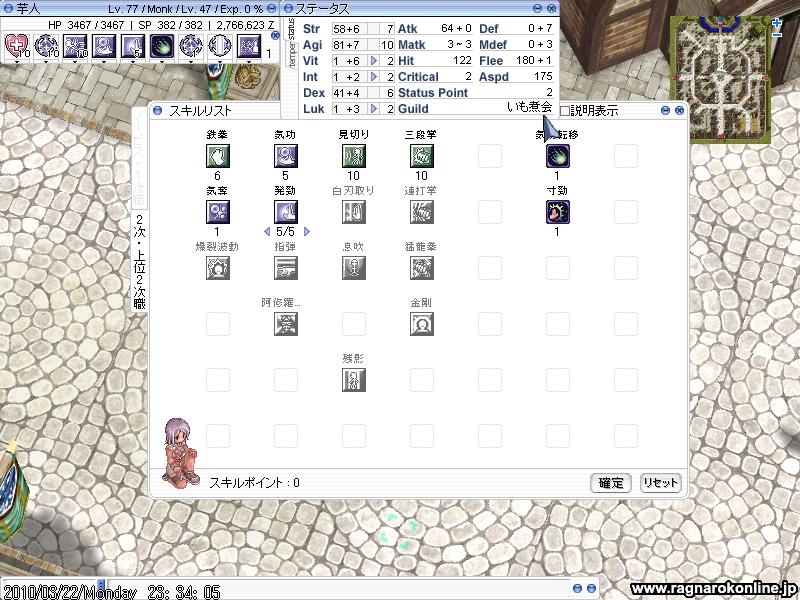The image size is (800, 600).
Task: Switch to the faded first-job skill tab
Action: point(139,158)
